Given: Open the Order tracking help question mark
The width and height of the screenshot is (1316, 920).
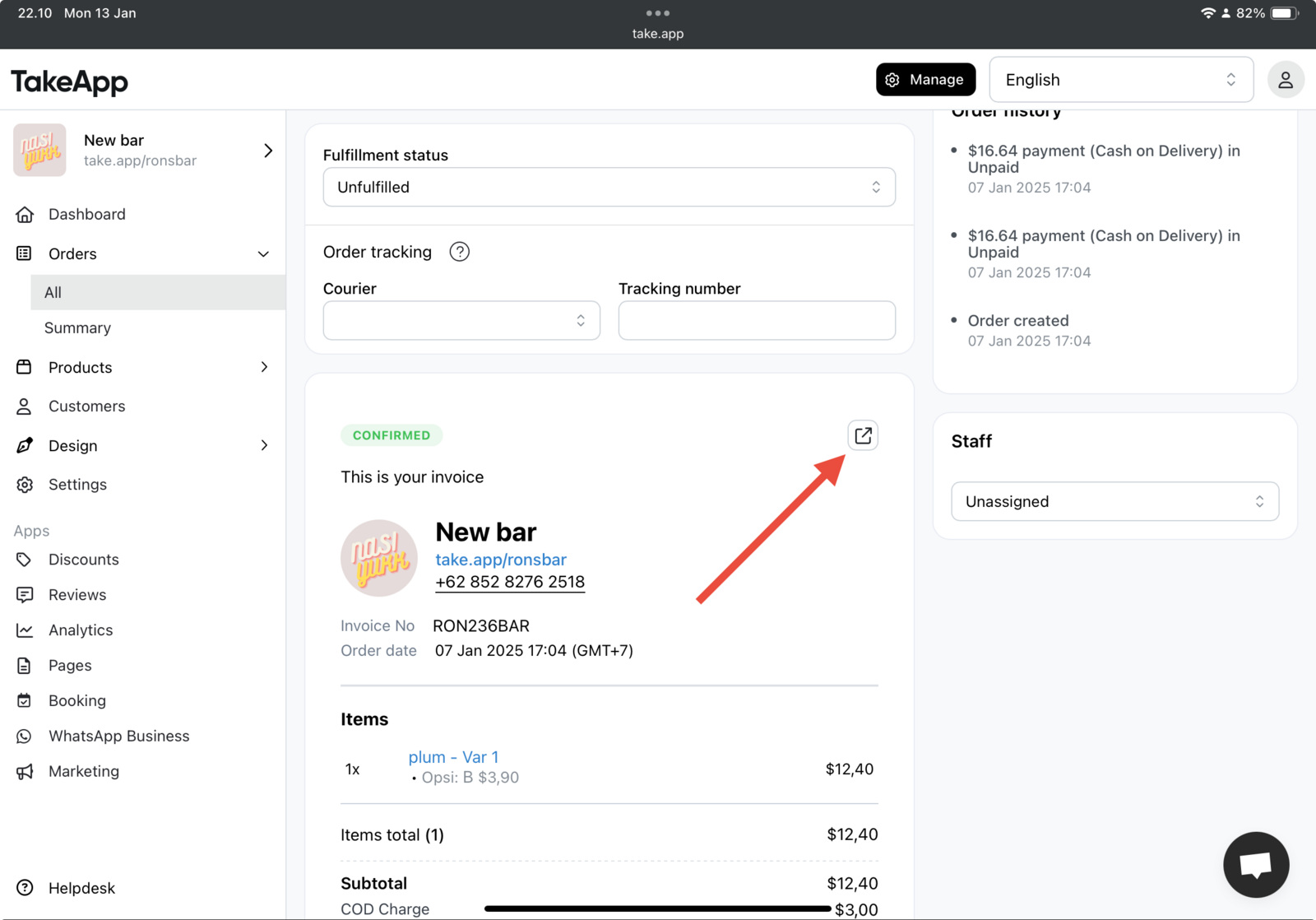Looking at the screenshot, I should click(460, 252).
